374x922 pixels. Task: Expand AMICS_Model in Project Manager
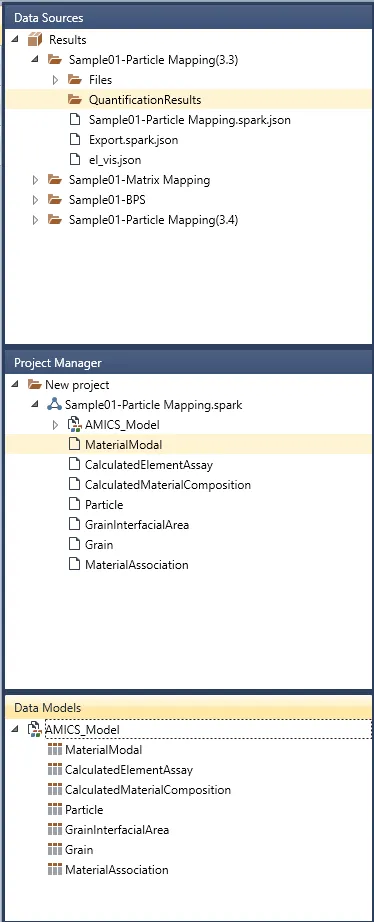point(56,425)
